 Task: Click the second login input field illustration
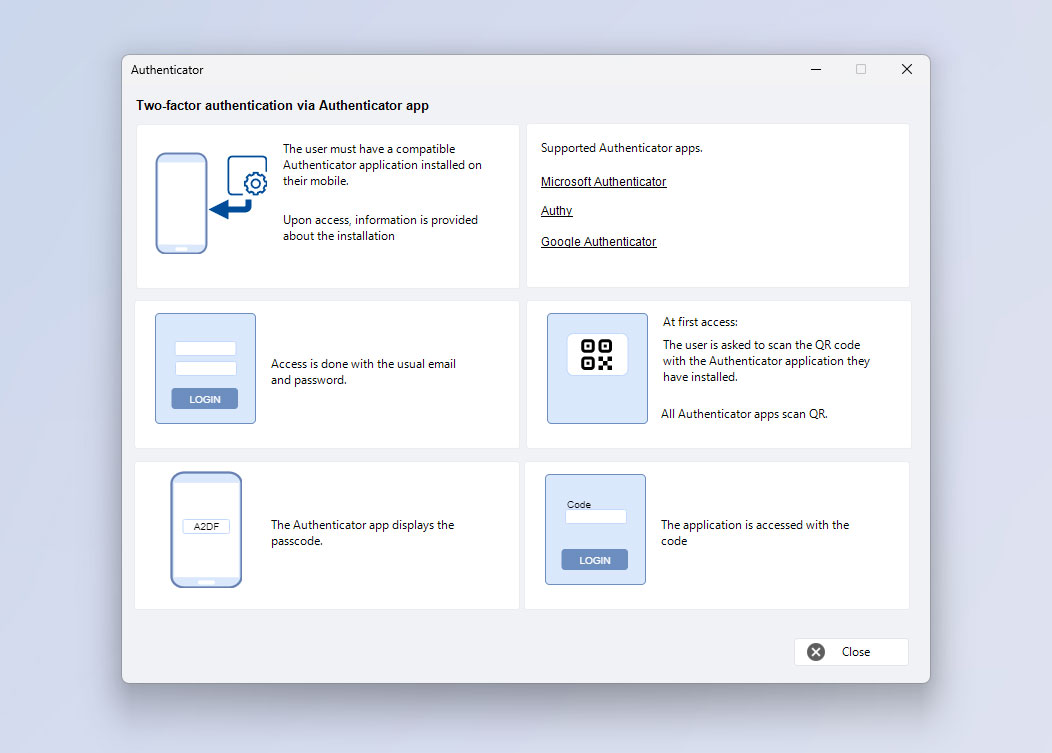(205, 368)
